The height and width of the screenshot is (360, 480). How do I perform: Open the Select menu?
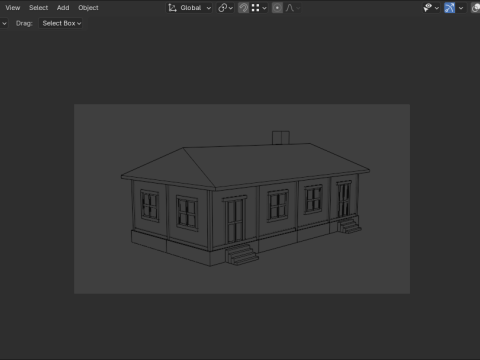tap(38, 8)
